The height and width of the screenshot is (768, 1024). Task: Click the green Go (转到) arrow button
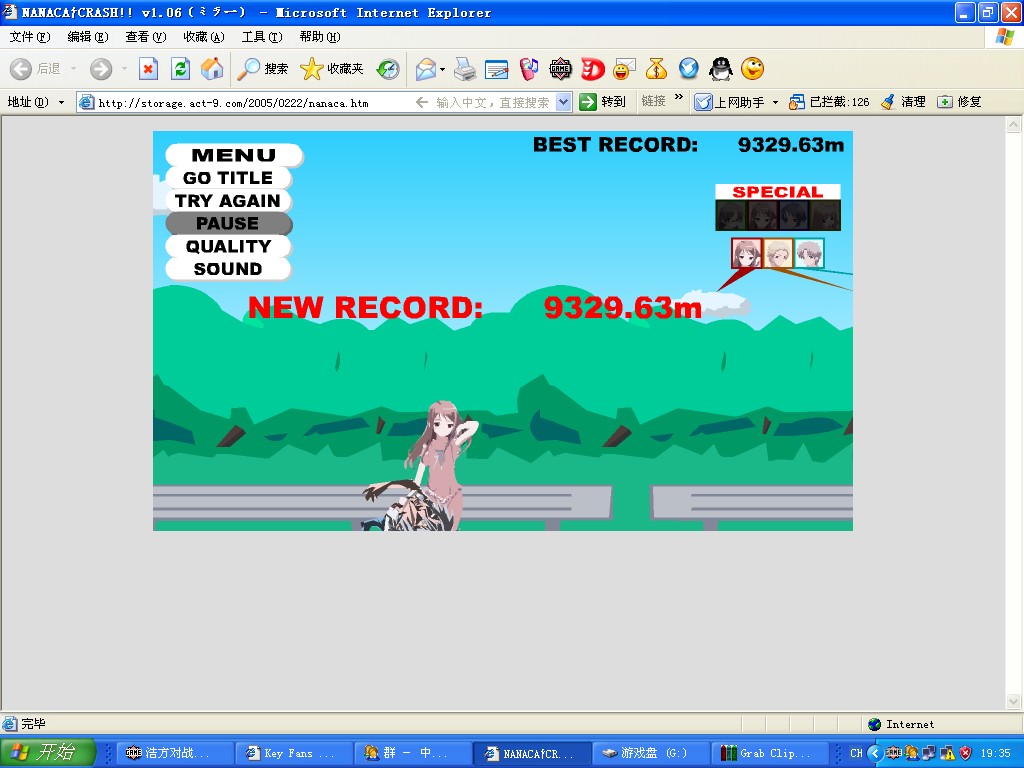(588, 102)
